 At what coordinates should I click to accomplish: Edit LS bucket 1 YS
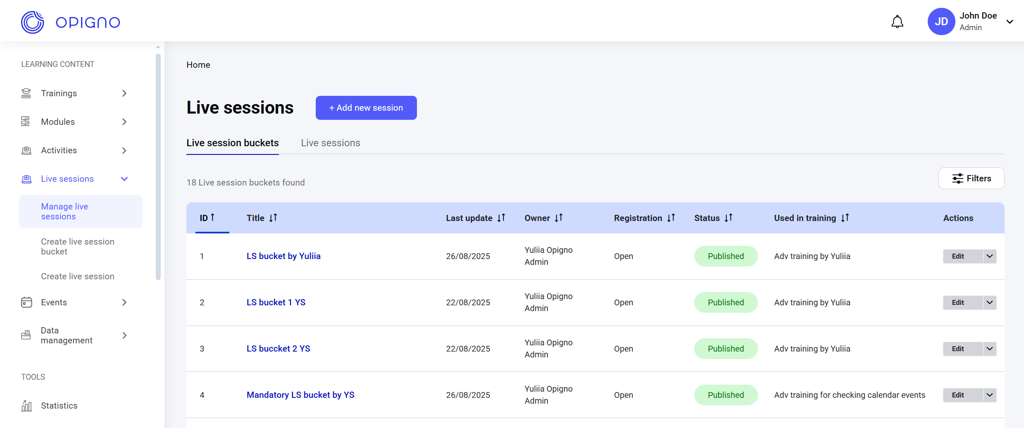coord(963,303)
